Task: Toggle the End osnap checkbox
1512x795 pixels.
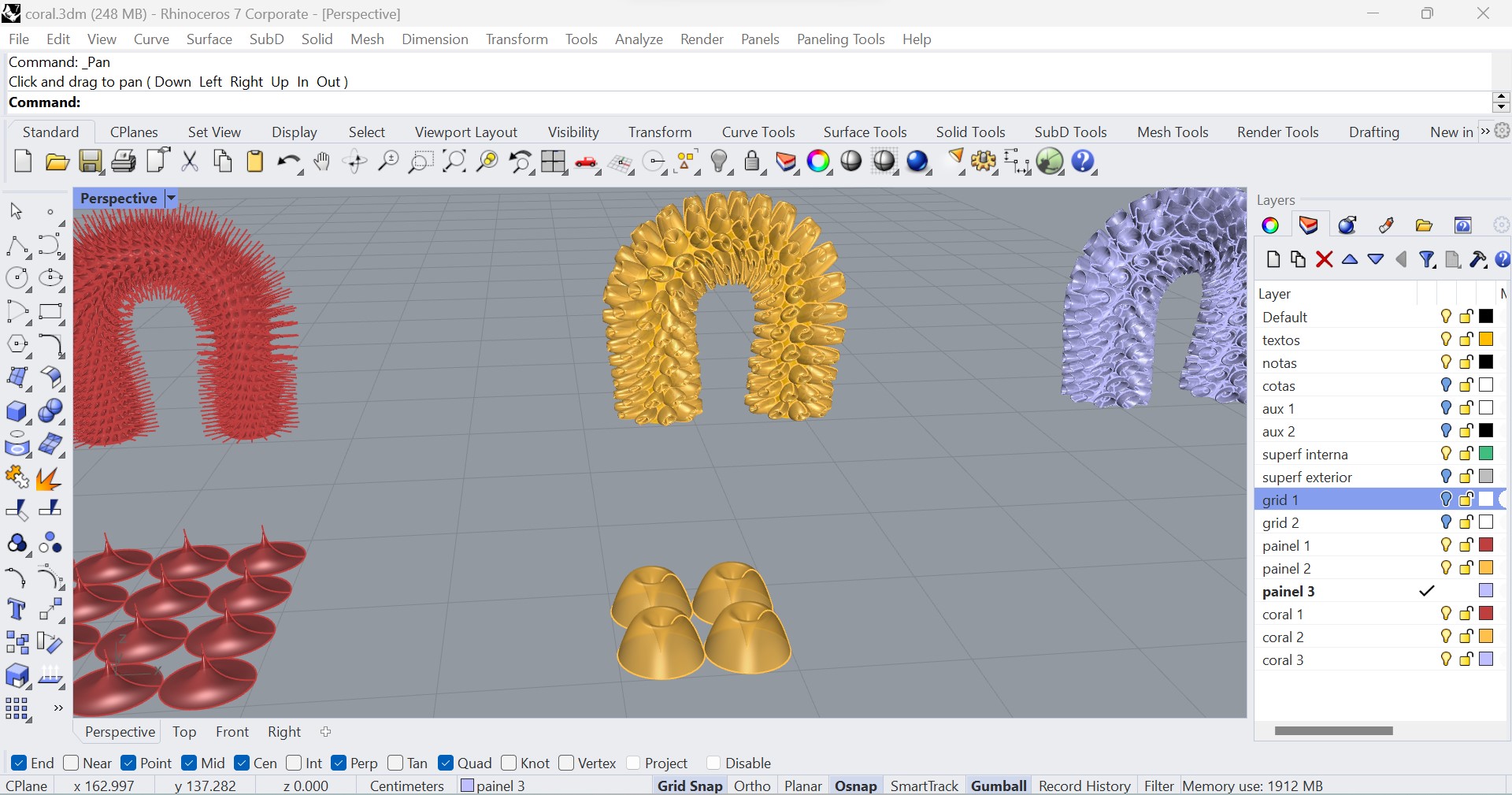Action: (19, 763)
